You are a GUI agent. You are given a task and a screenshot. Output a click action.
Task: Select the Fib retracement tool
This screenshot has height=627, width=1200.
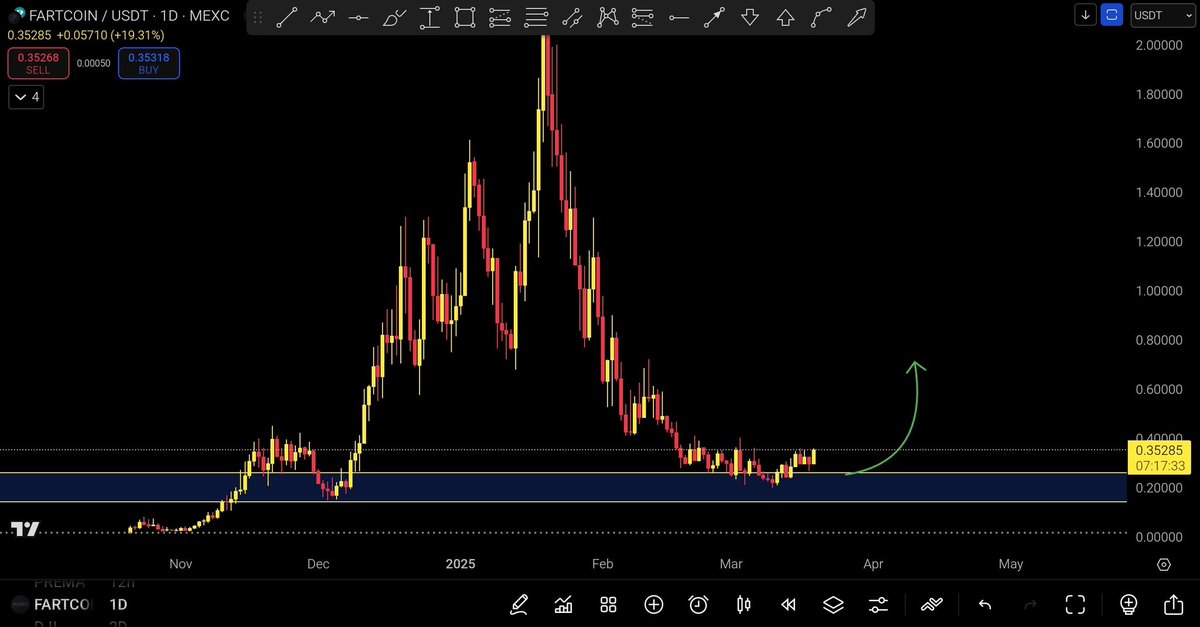(x=501, y=17)
